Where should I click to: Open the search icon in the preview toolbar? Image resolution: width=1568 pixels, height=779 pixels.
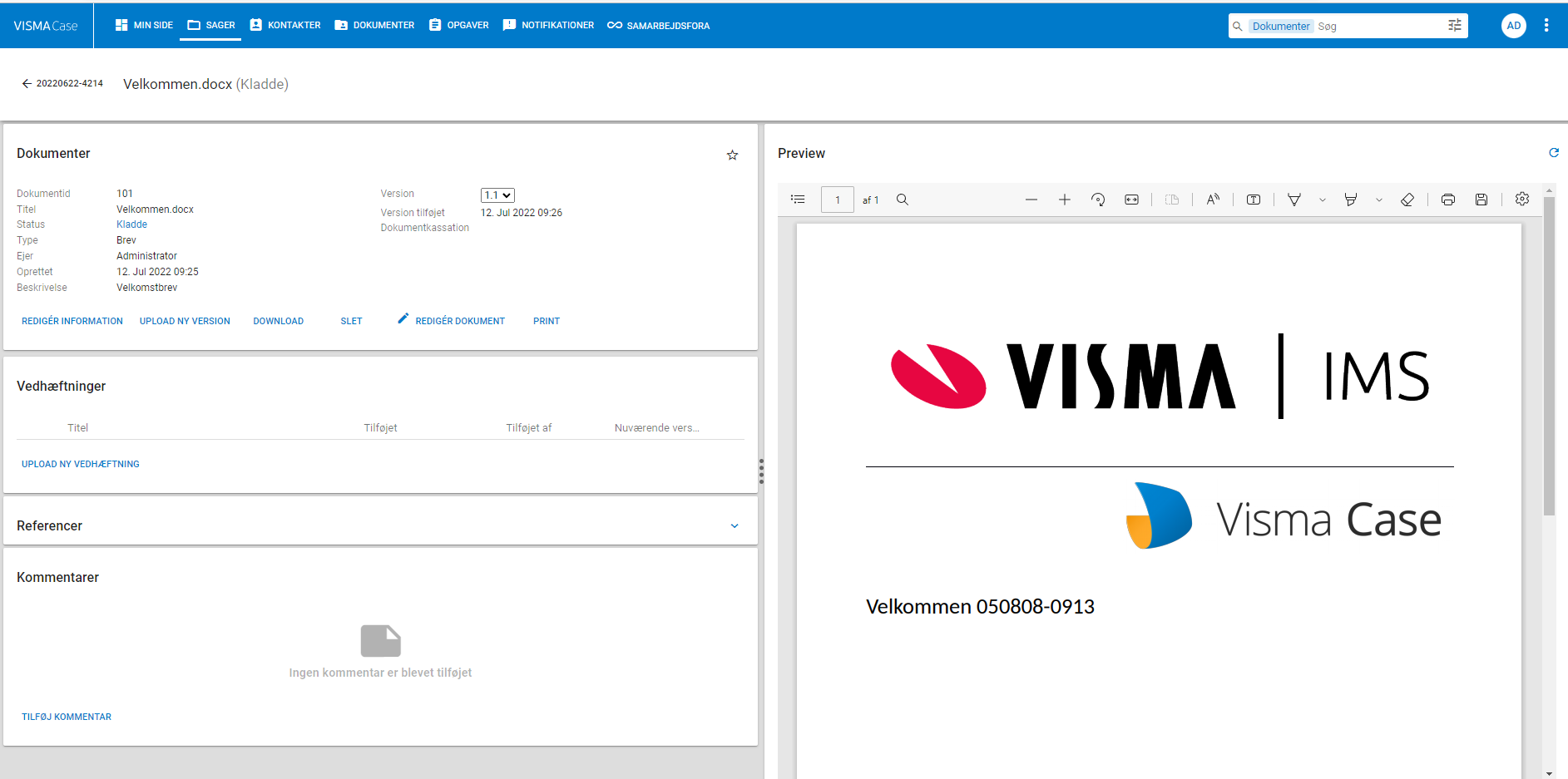[x=903, y=200]
